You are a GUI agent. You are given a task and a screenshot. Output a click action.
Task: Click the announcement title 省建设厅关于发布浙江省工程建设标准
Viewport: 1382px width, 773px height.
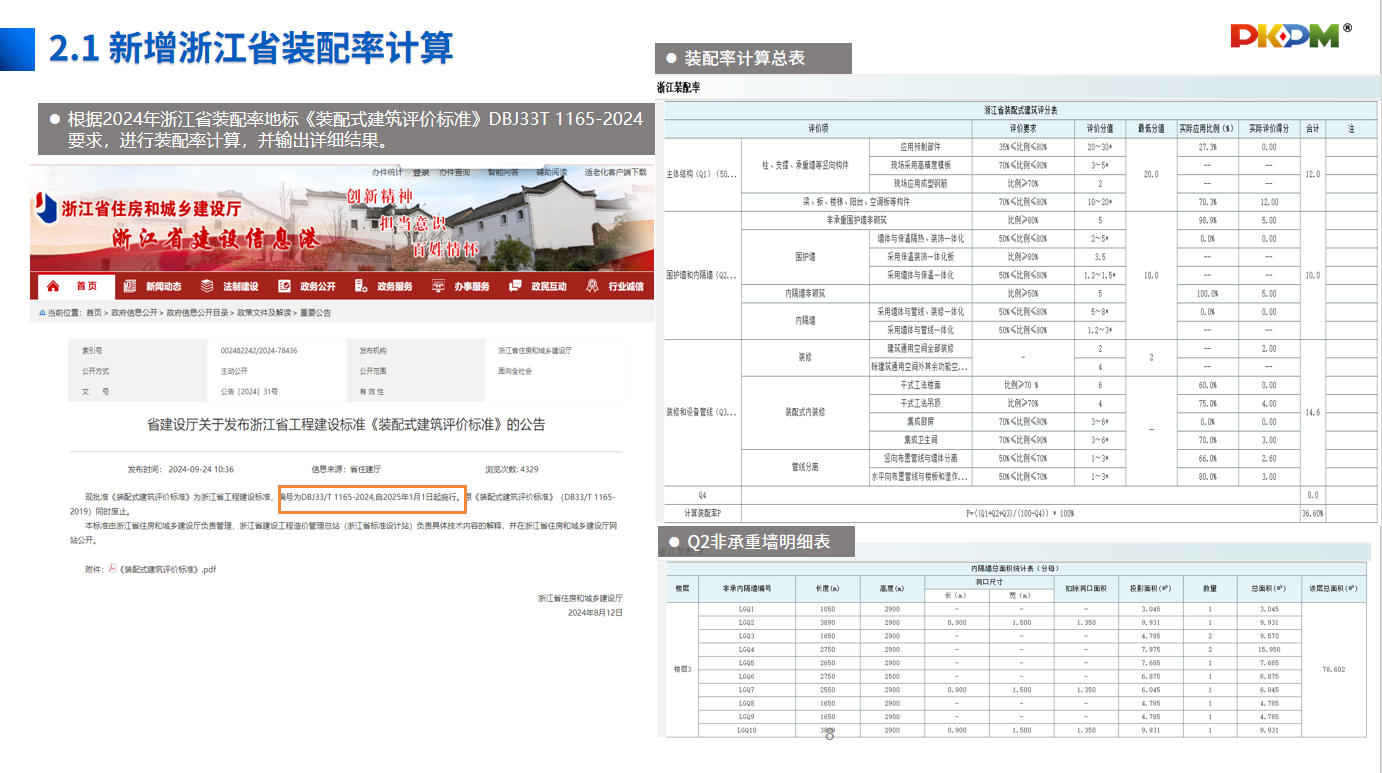pyautogui.click(x=346, y=424)
